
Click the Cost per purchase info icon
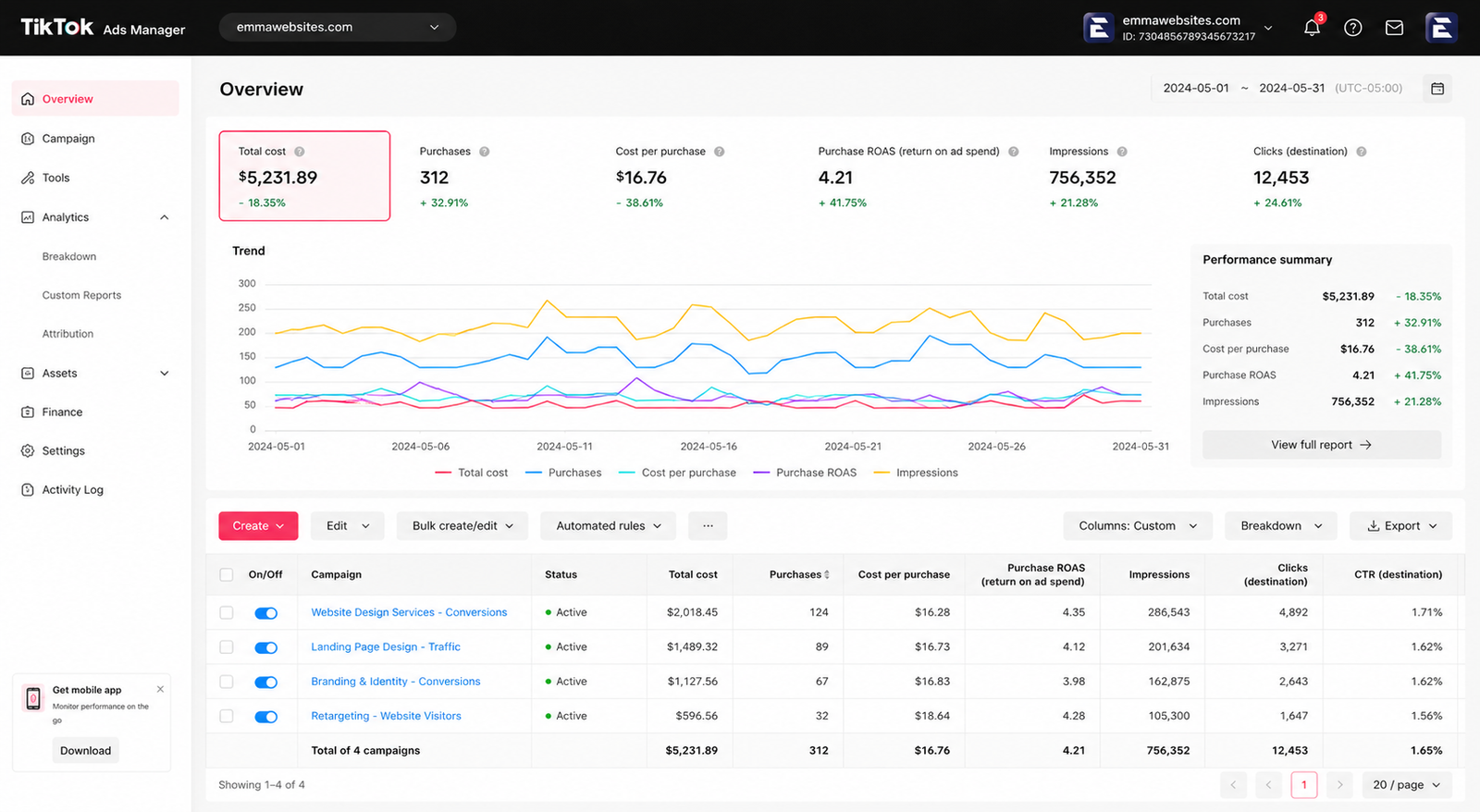720,152
